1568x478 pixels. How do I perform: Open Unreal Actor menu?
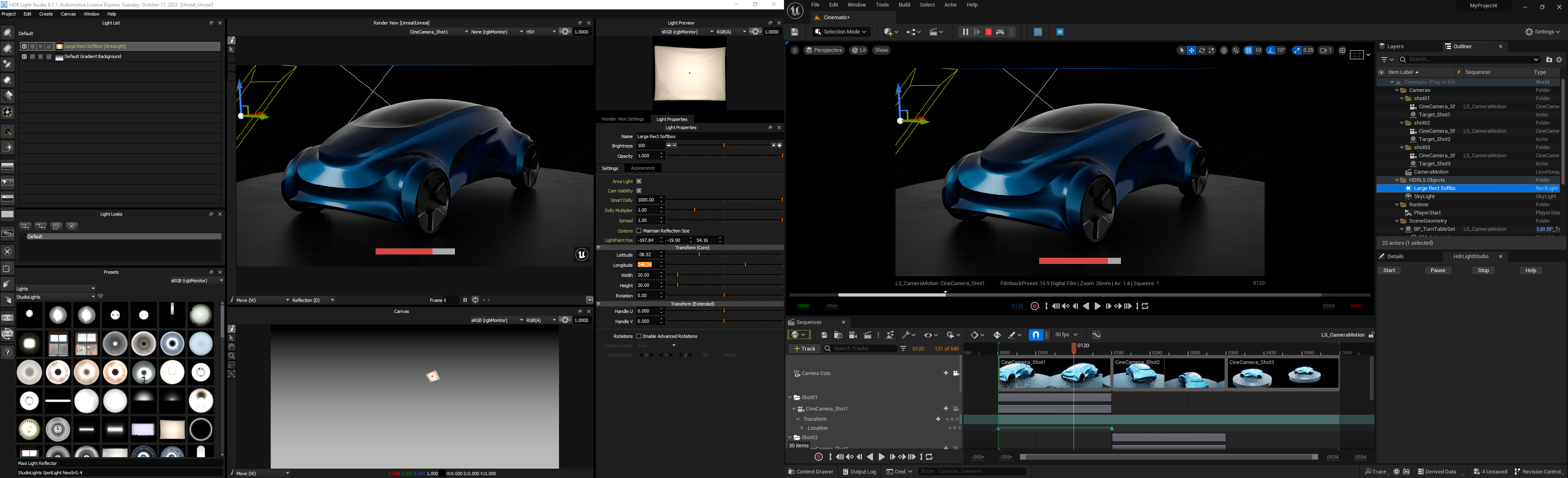(x=950, y=5)
